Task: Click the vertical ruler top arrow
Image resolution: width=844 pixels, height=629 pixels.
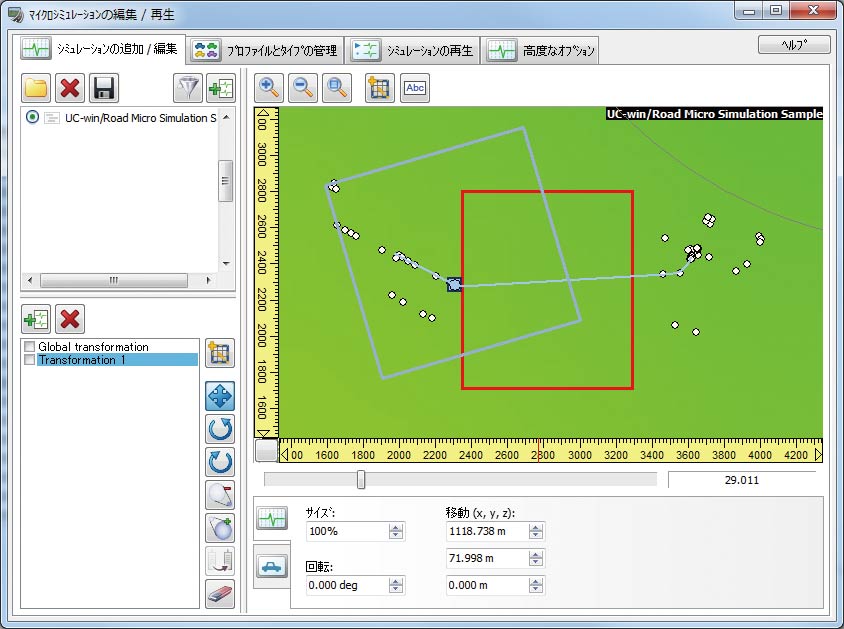Action: click(263, 113)
